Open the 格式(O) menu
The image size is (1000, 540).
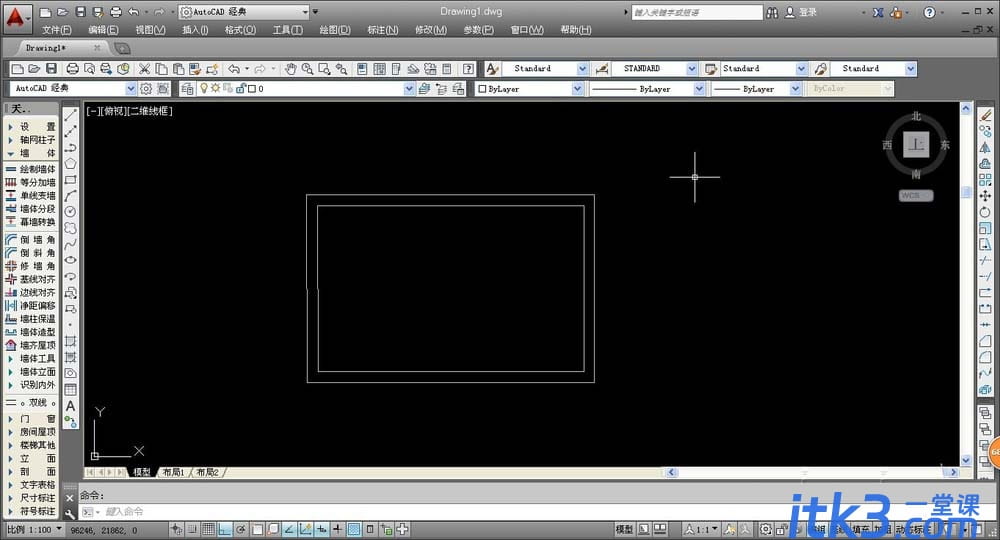click(240, 30)
